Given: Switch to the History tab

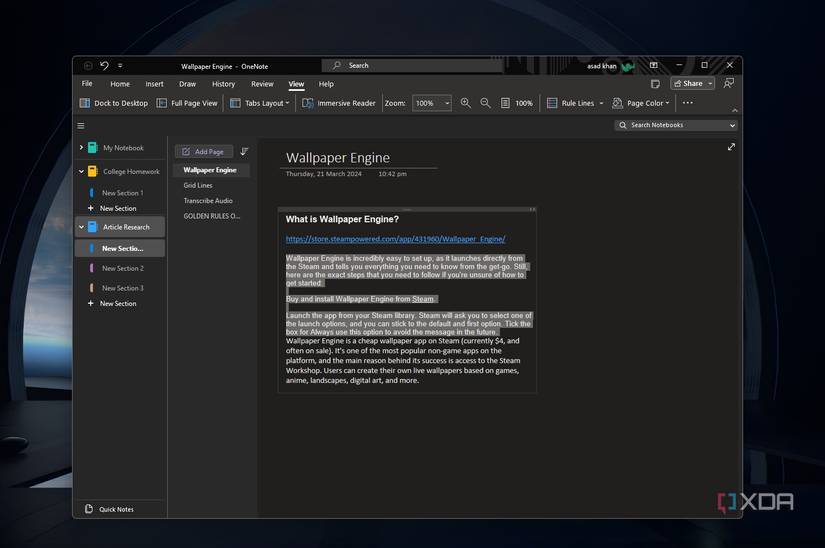Looking at the screenshot, I should [224, 84].
